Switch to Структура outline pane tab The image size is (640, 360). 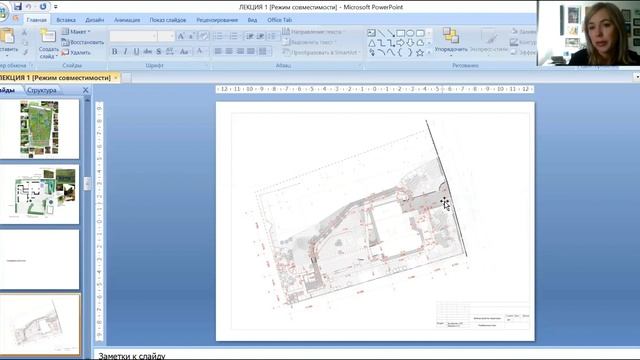(x=42, y=90)
